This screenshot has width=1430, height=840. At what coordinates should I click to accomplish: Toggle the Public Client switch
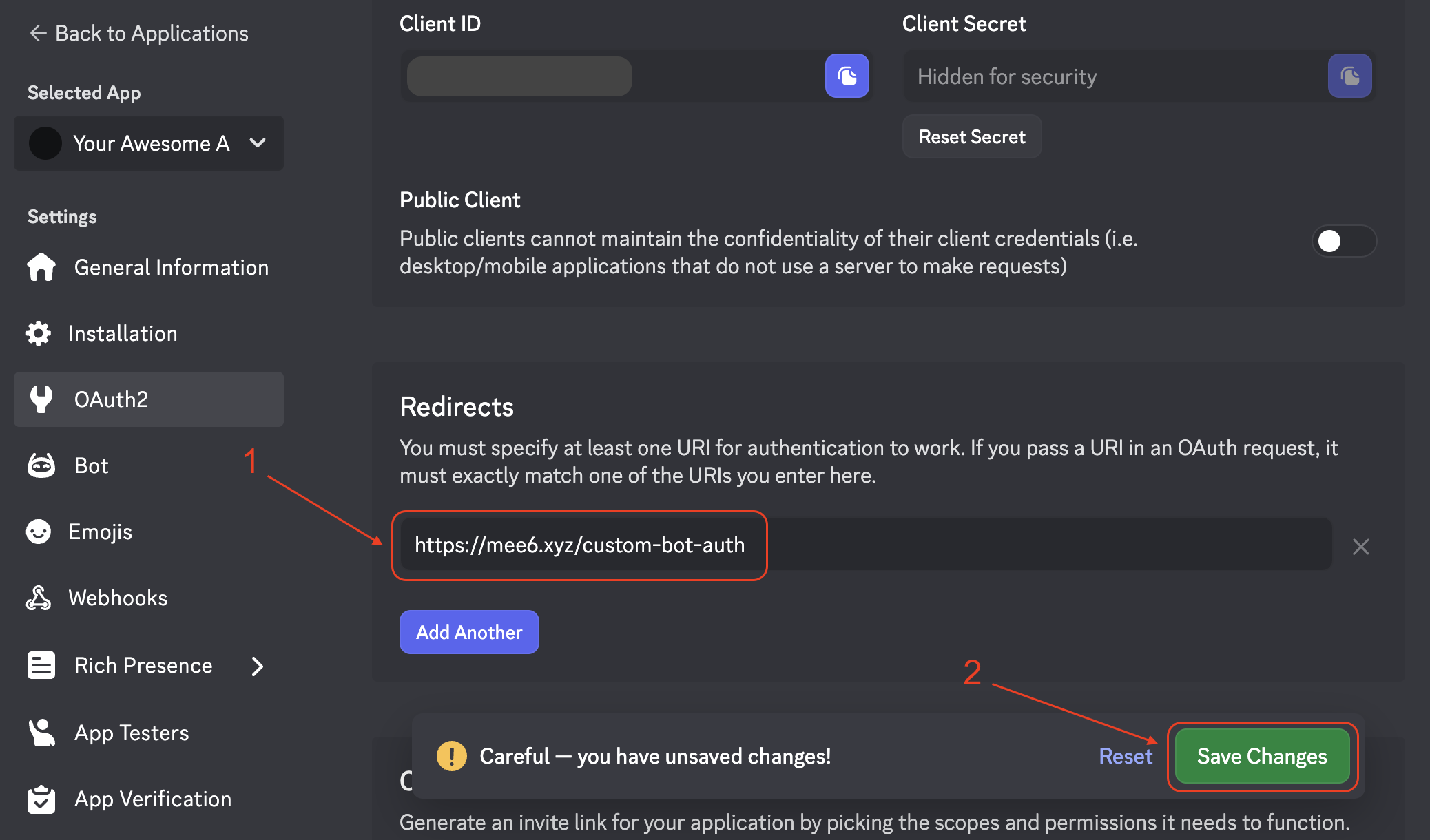point(1343,241)
